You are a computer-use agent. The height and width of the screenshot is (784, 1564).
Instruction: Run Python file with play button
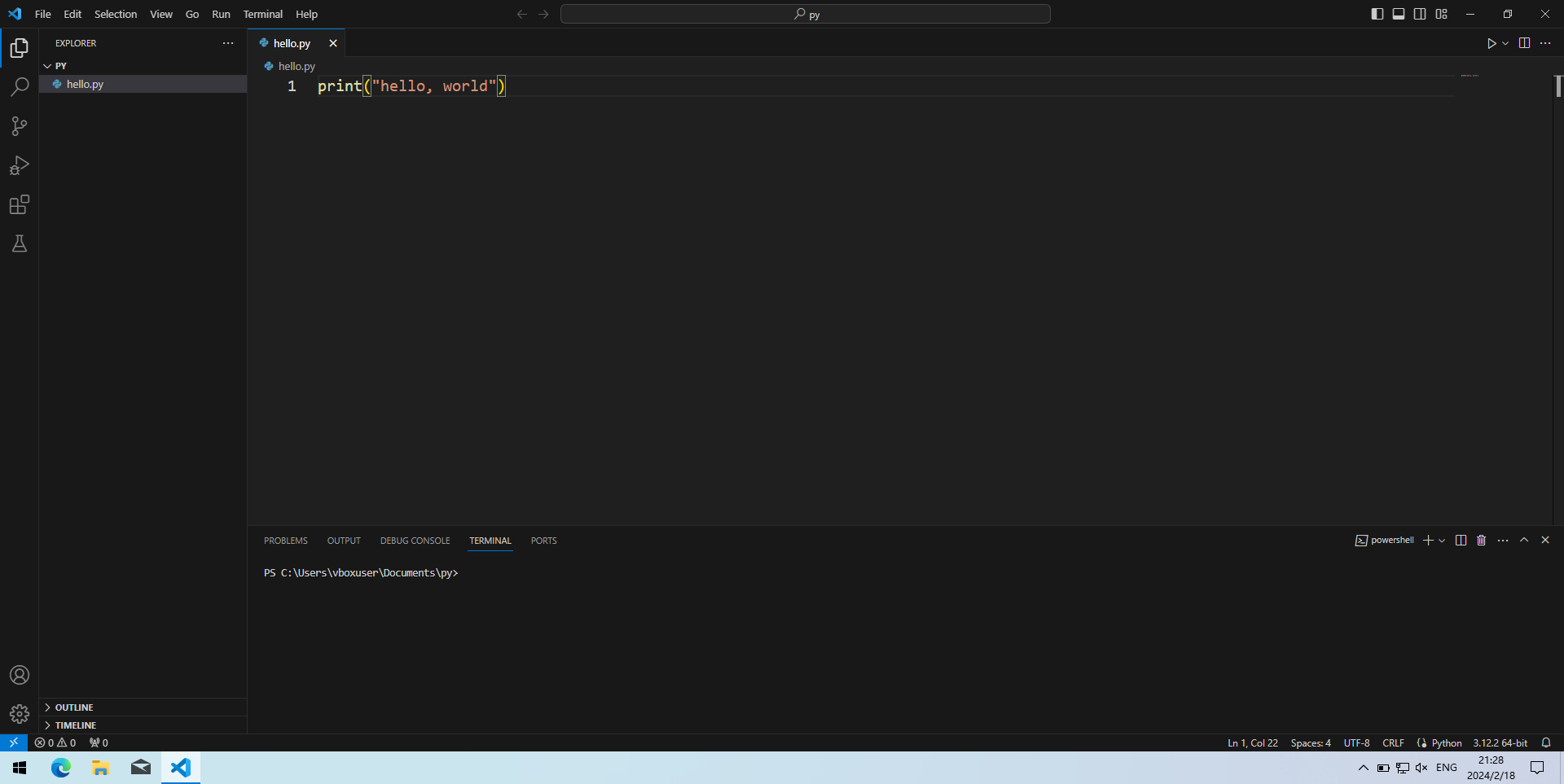[x=1492, y=43]
